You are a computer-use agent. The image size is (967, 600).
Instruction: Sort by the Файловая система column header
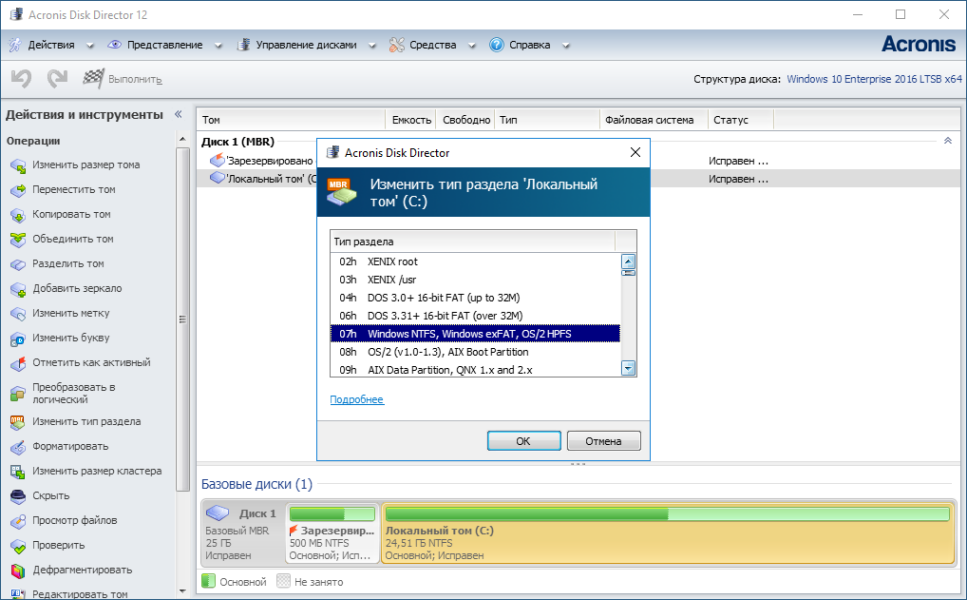653,120
